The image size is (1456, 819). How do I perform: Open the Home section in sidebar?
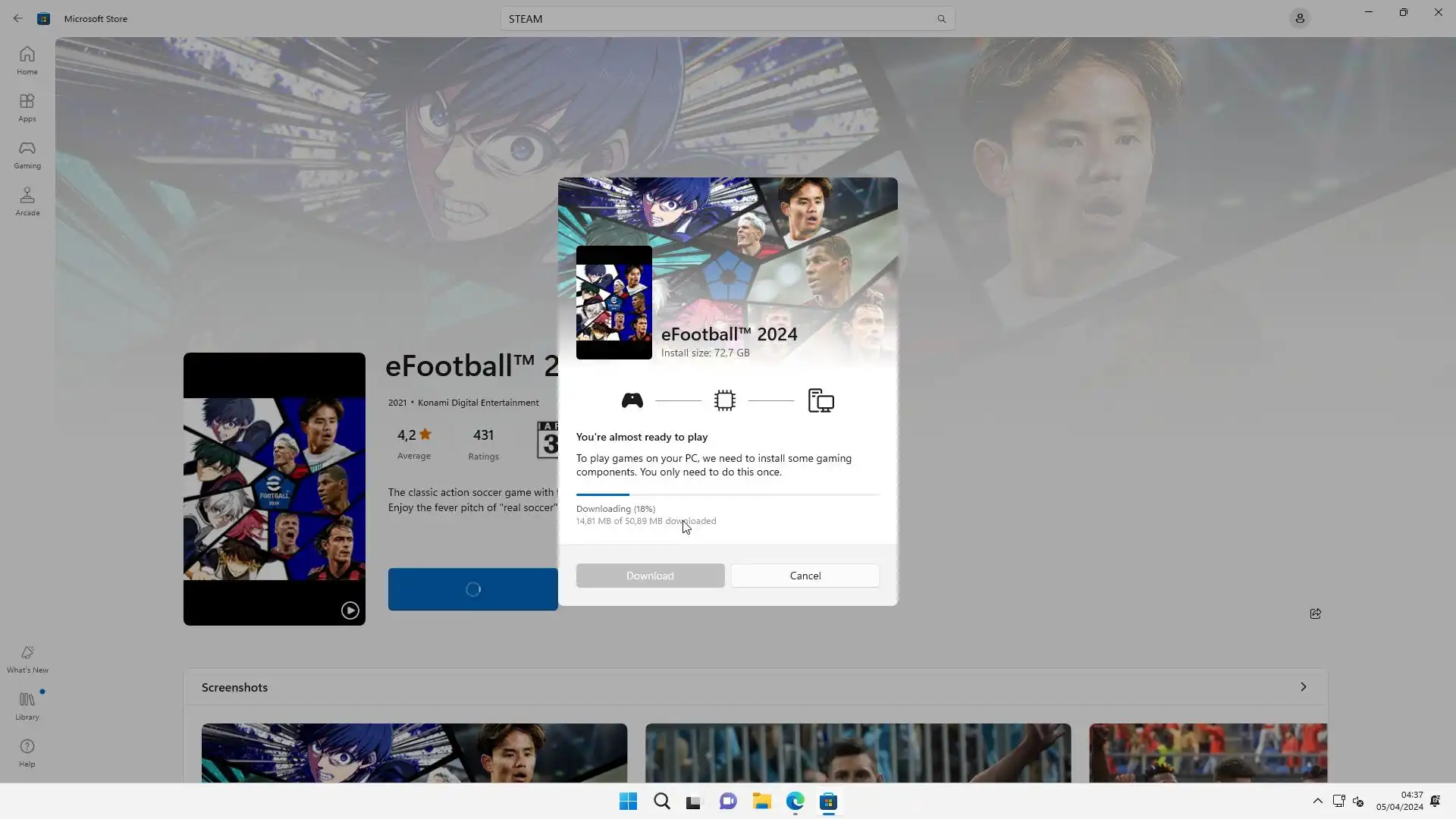pyautogui.click(x=27, y=61)
